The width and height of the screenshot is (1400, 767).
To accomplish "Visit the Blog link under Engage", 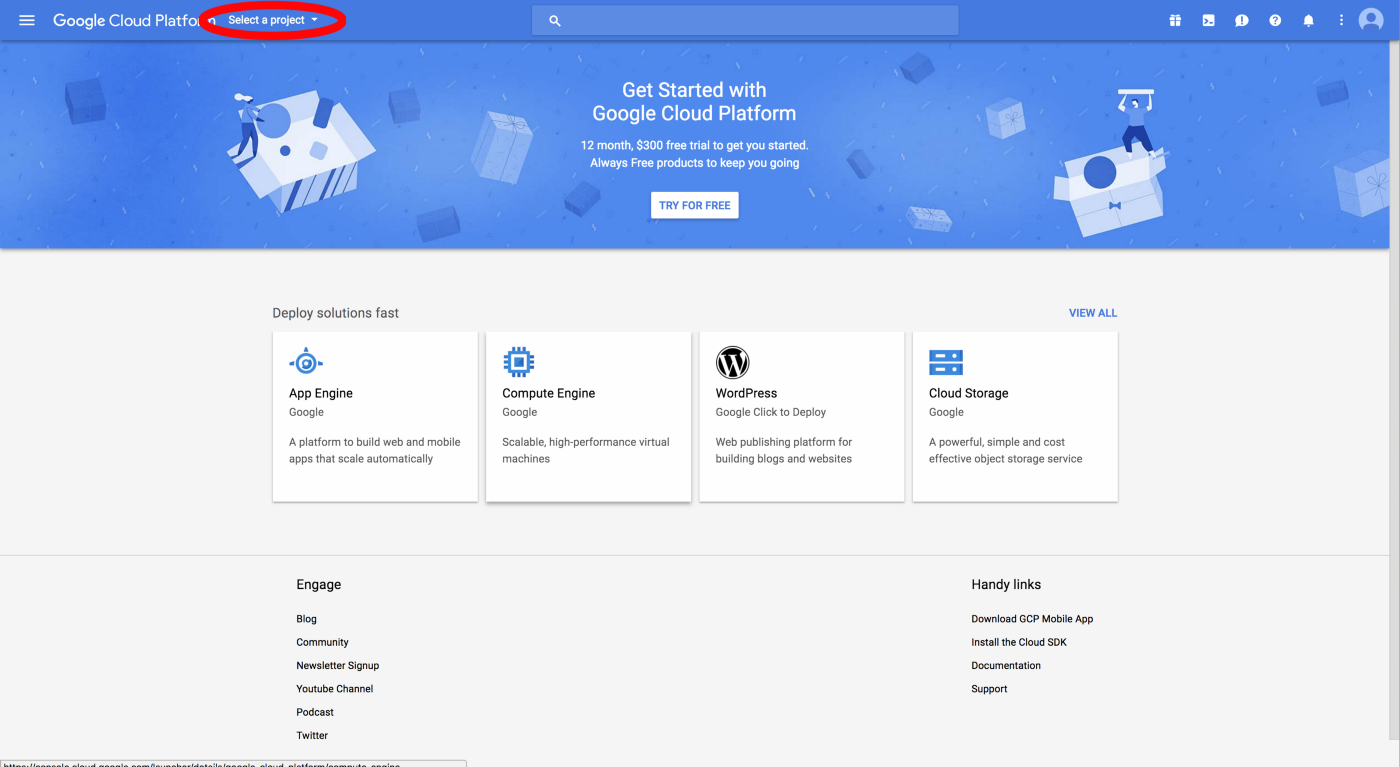I will coord(306,619).
